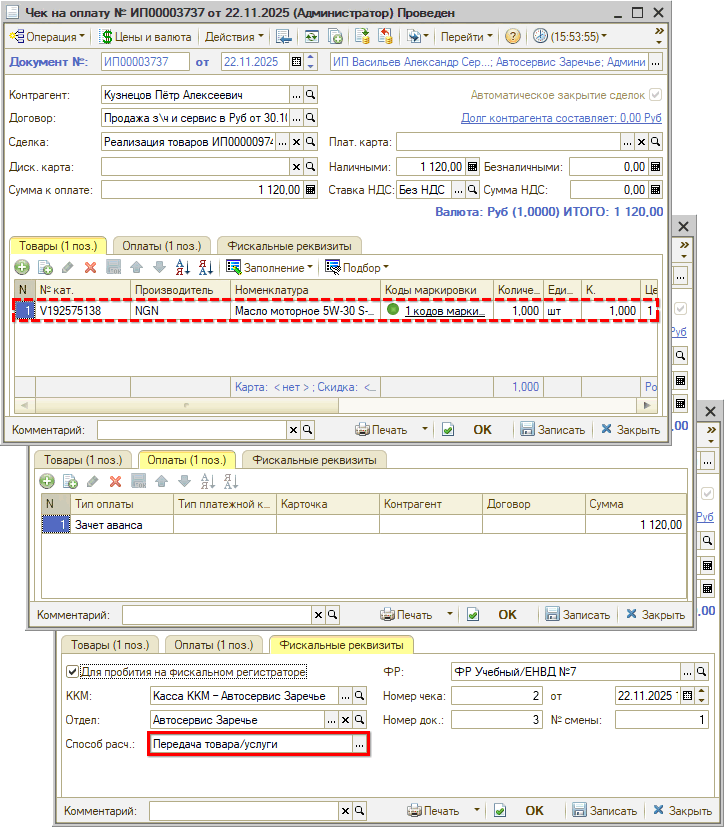Delete row with red X icon in Товары toolbar

90,268
